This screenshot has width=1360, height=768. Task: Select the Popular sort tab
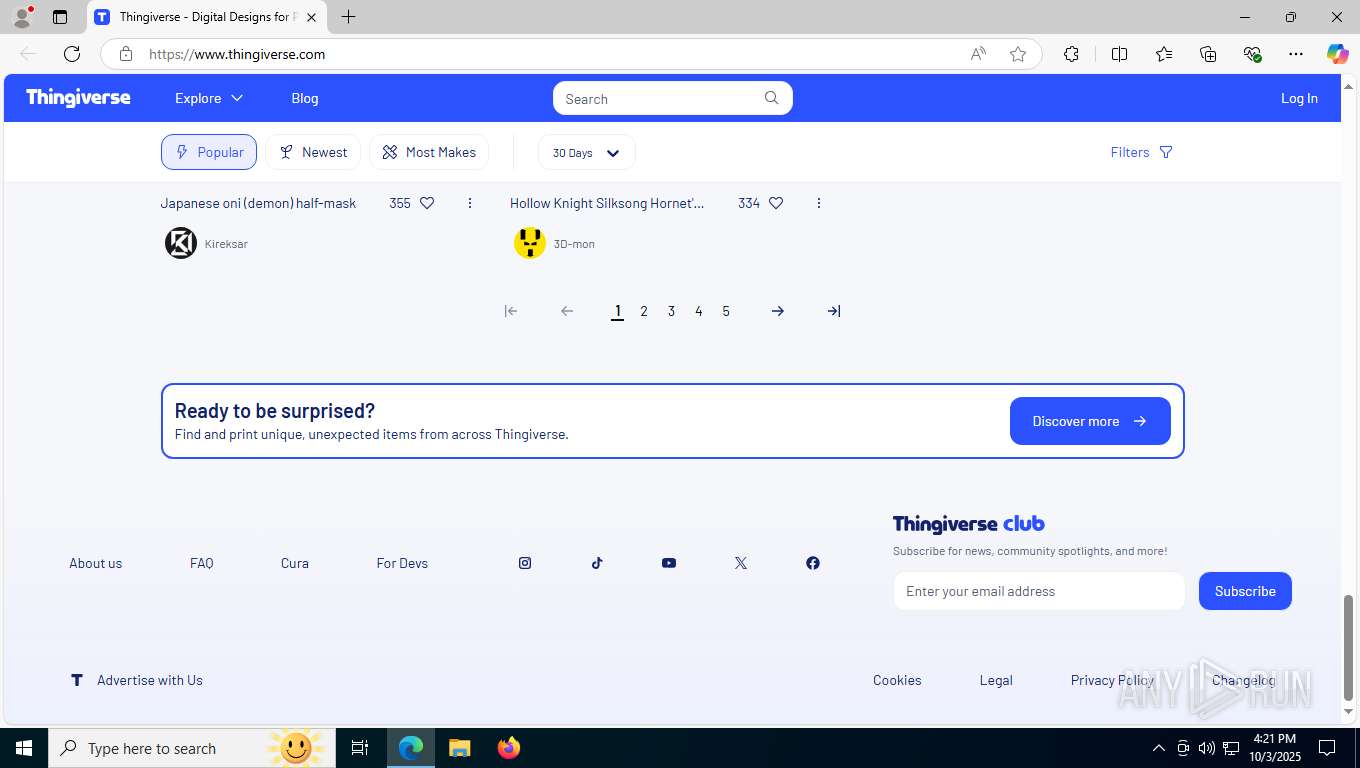tap(209, 152)
